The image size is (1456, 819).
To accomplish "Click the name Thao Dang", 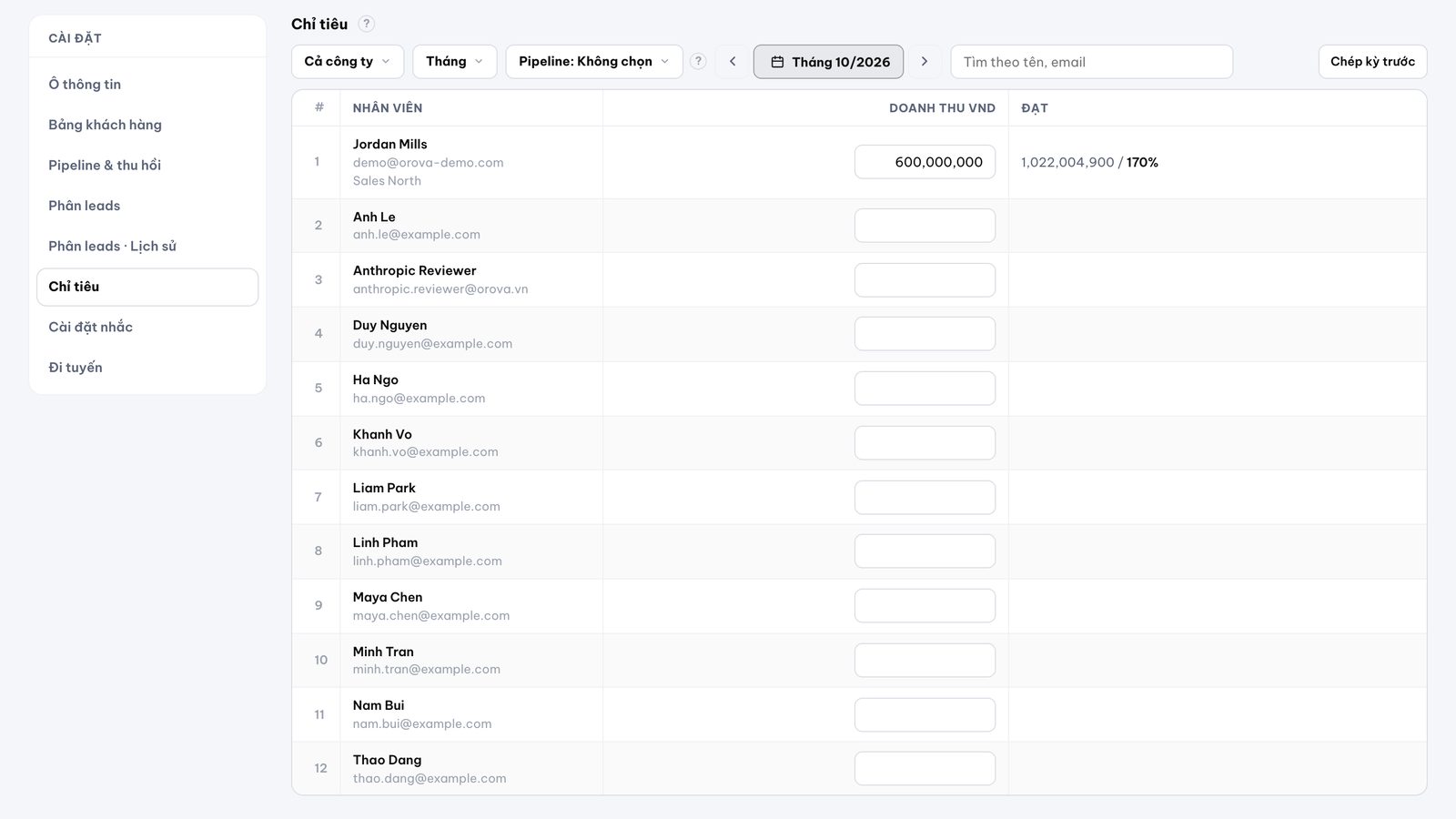I will tap(387, 760).
